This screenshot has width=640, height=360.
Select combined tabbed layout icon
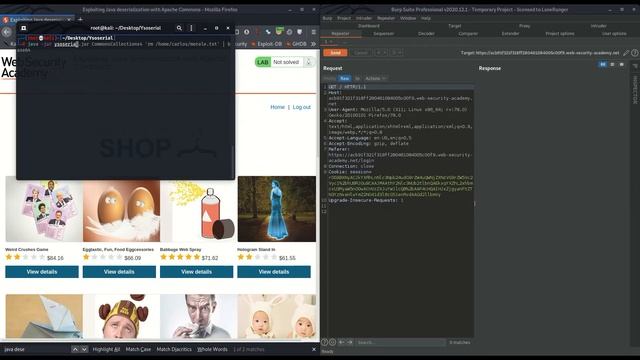(x=622, y=64)
